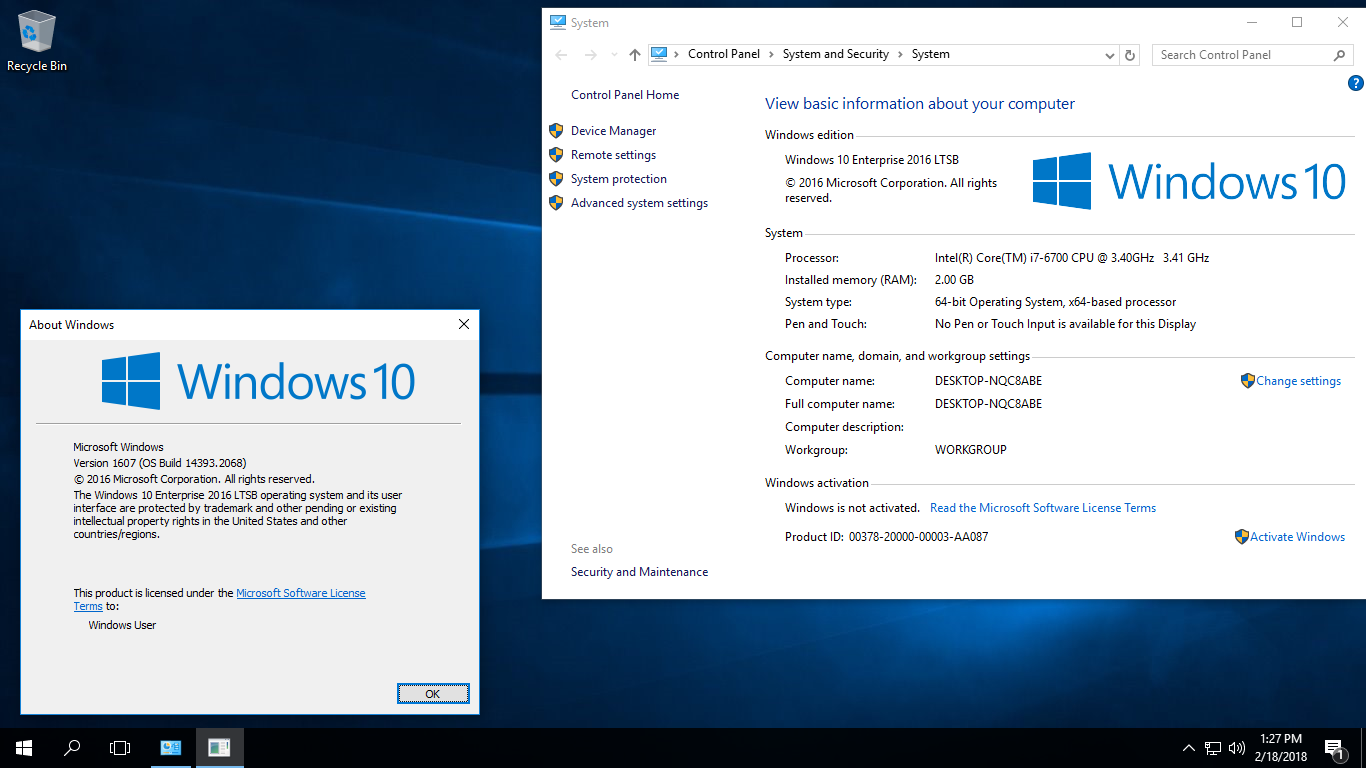The height and width of the screenshot is (768, 1366).
Task: Click the Back arrow in System window
Action: click(561, 55)
